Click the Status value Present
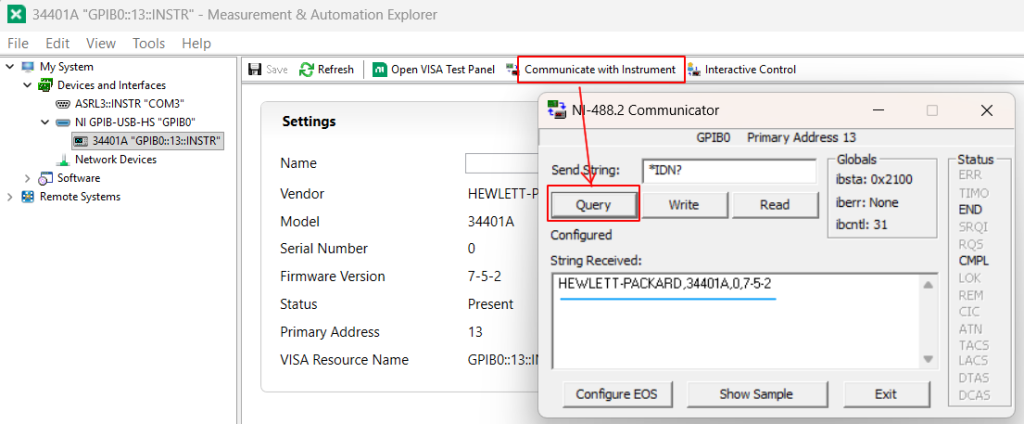The image size is (1024, 424). pos(490,304)
